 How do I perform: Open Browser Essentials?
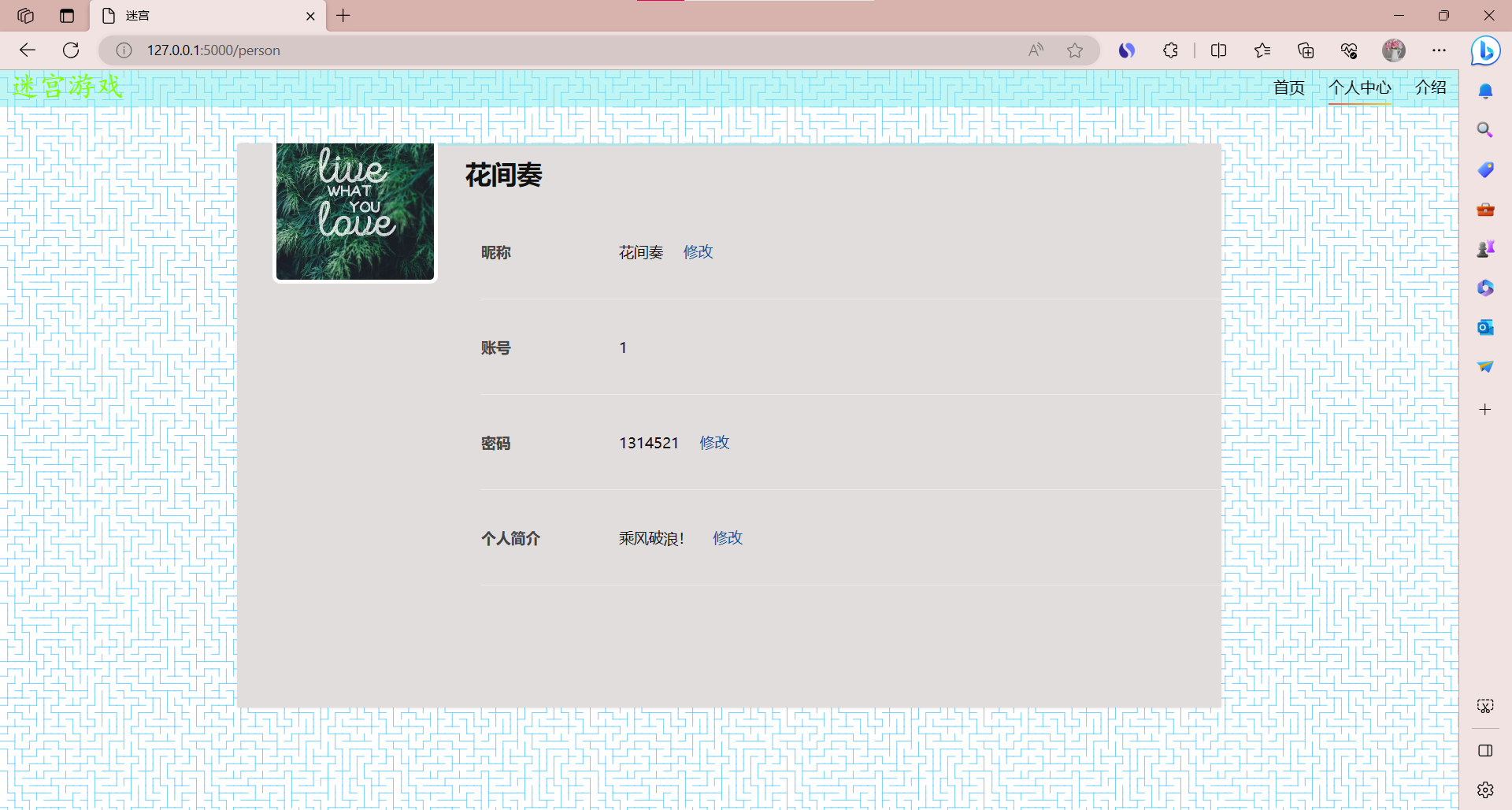point(1349,50)
